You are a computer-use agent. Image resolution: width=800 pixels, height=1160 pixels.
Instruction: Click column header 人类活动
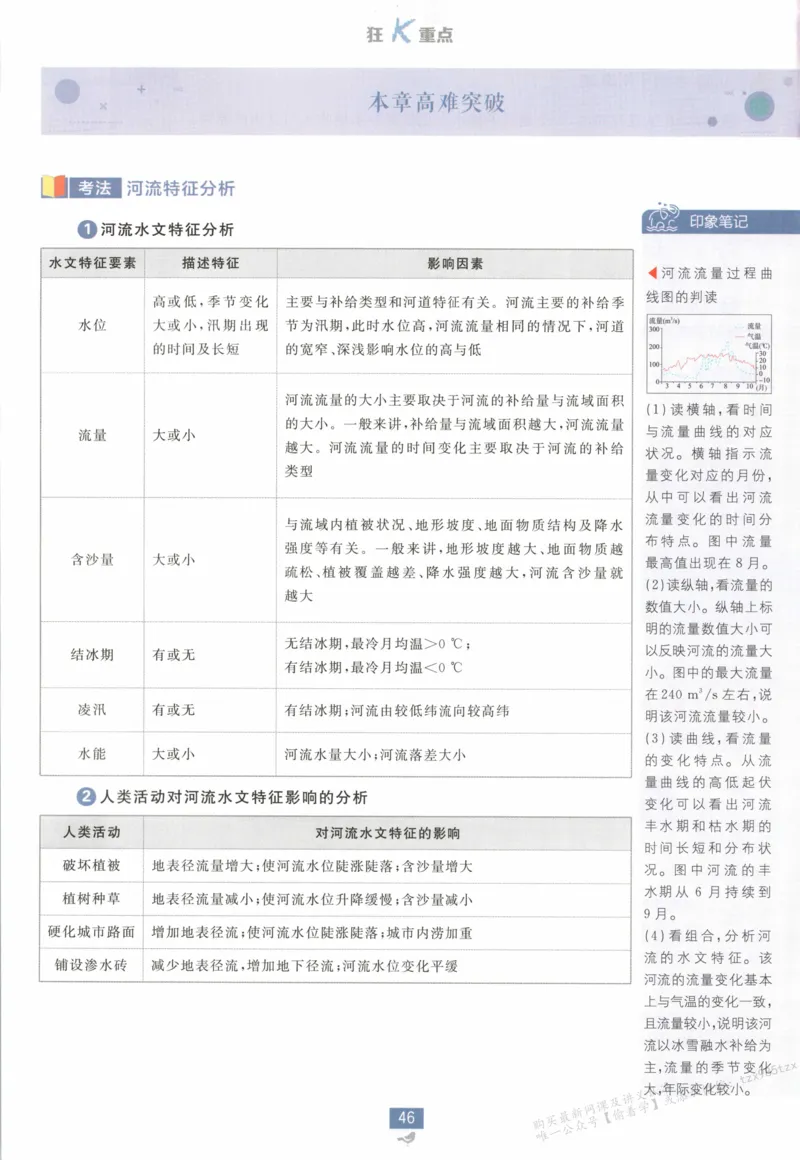pyautogui.click(x=92, y=832)
